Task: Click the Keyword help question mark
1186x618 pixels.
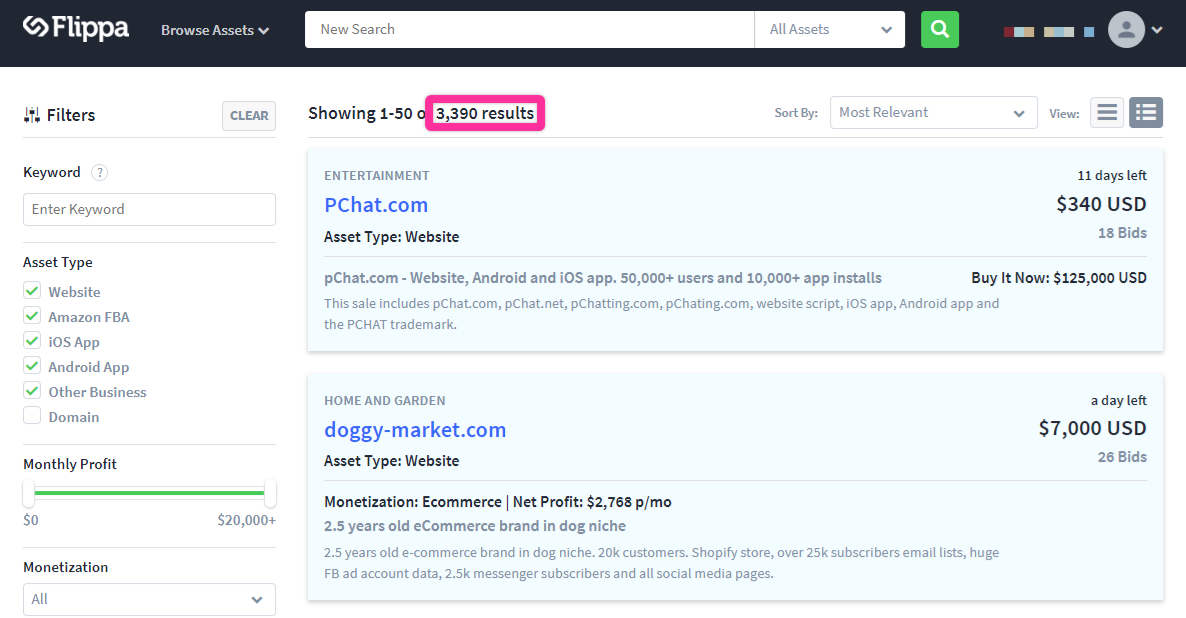Action: pos(99,172)
